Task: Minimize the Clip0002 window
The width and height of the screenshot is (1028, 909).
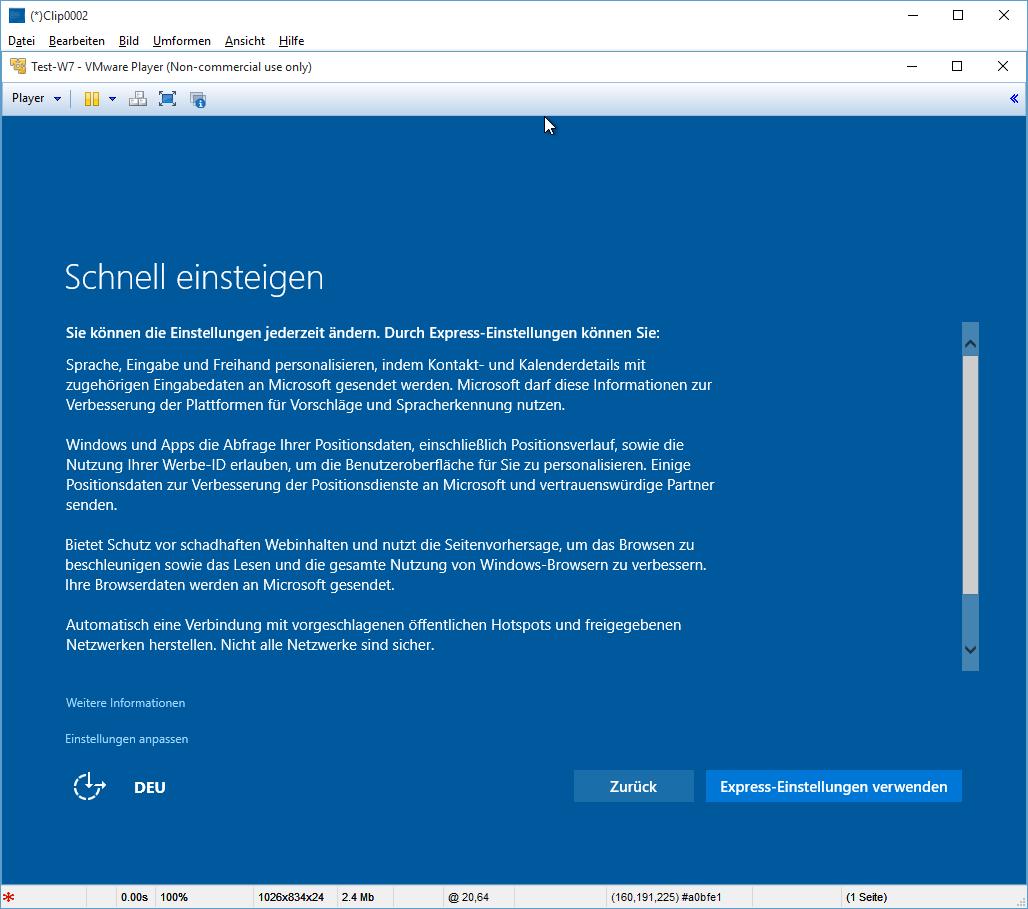Action: click(913, 15)
